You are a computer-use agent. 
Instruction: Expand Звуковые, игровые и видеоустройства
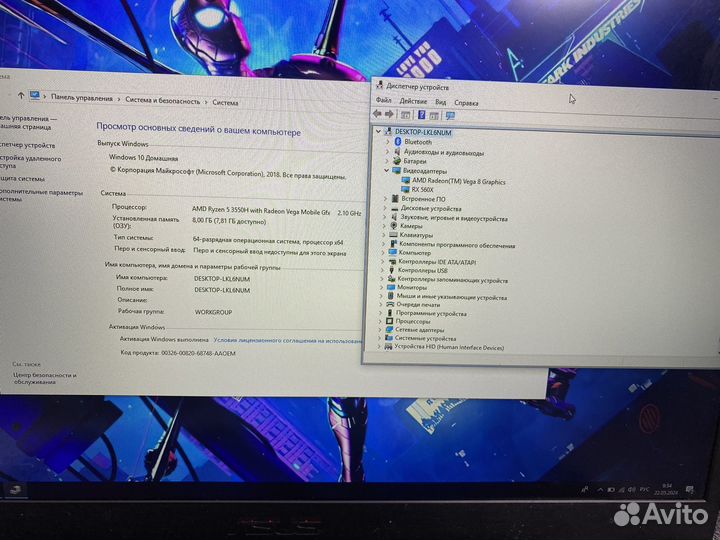click(x=384, y=217)
